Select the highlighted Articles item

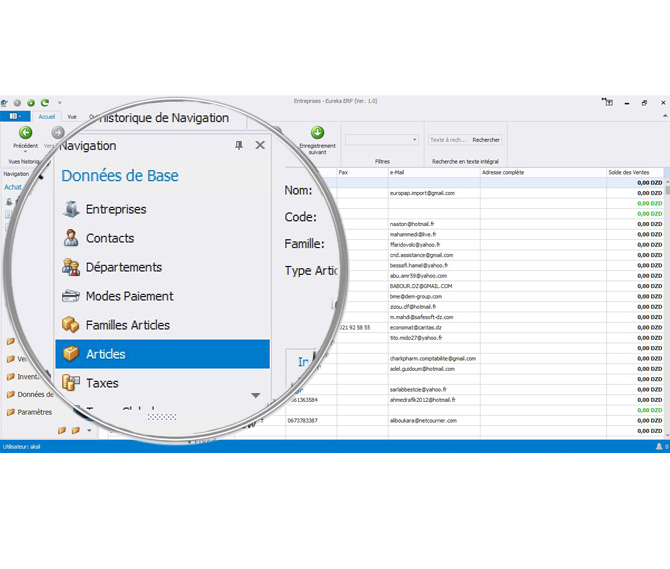[x=162, y=354]
